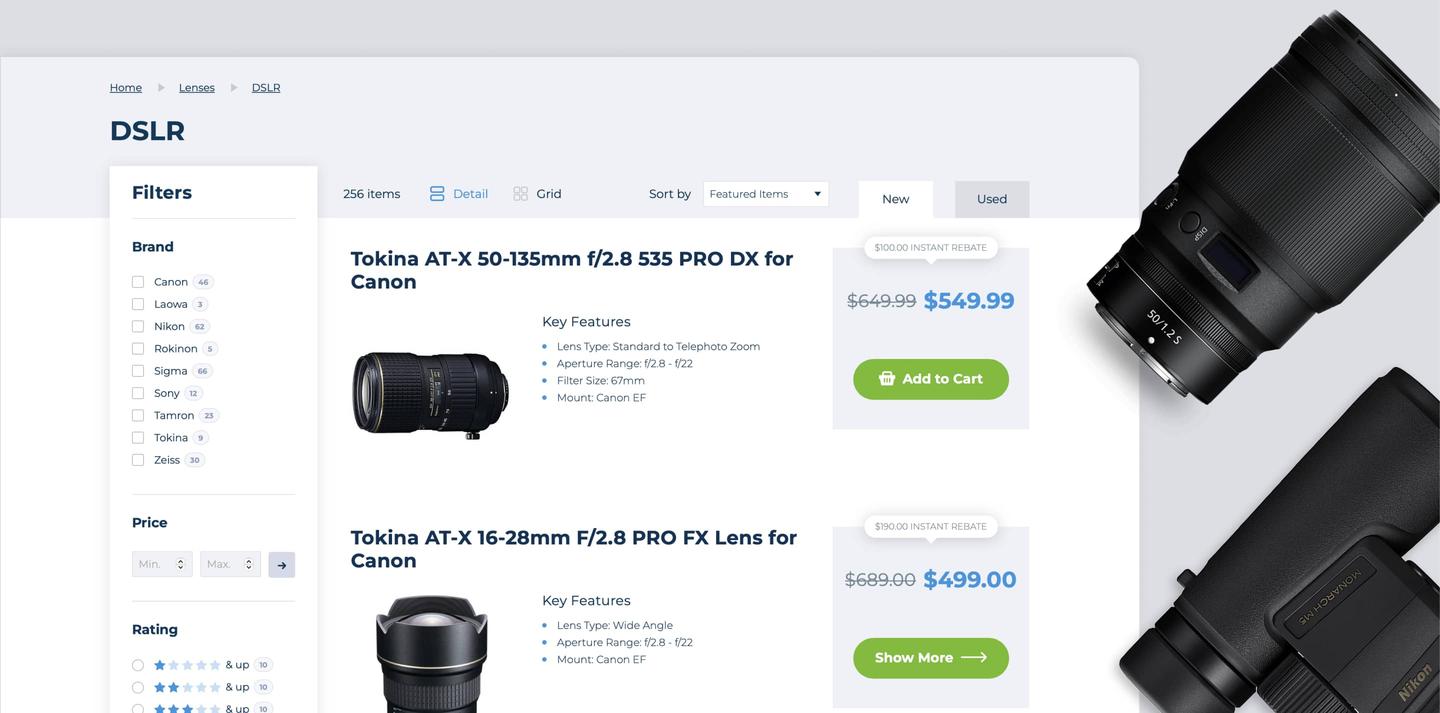Show more for Tokina 16-28mm lens

coord(931,658)
